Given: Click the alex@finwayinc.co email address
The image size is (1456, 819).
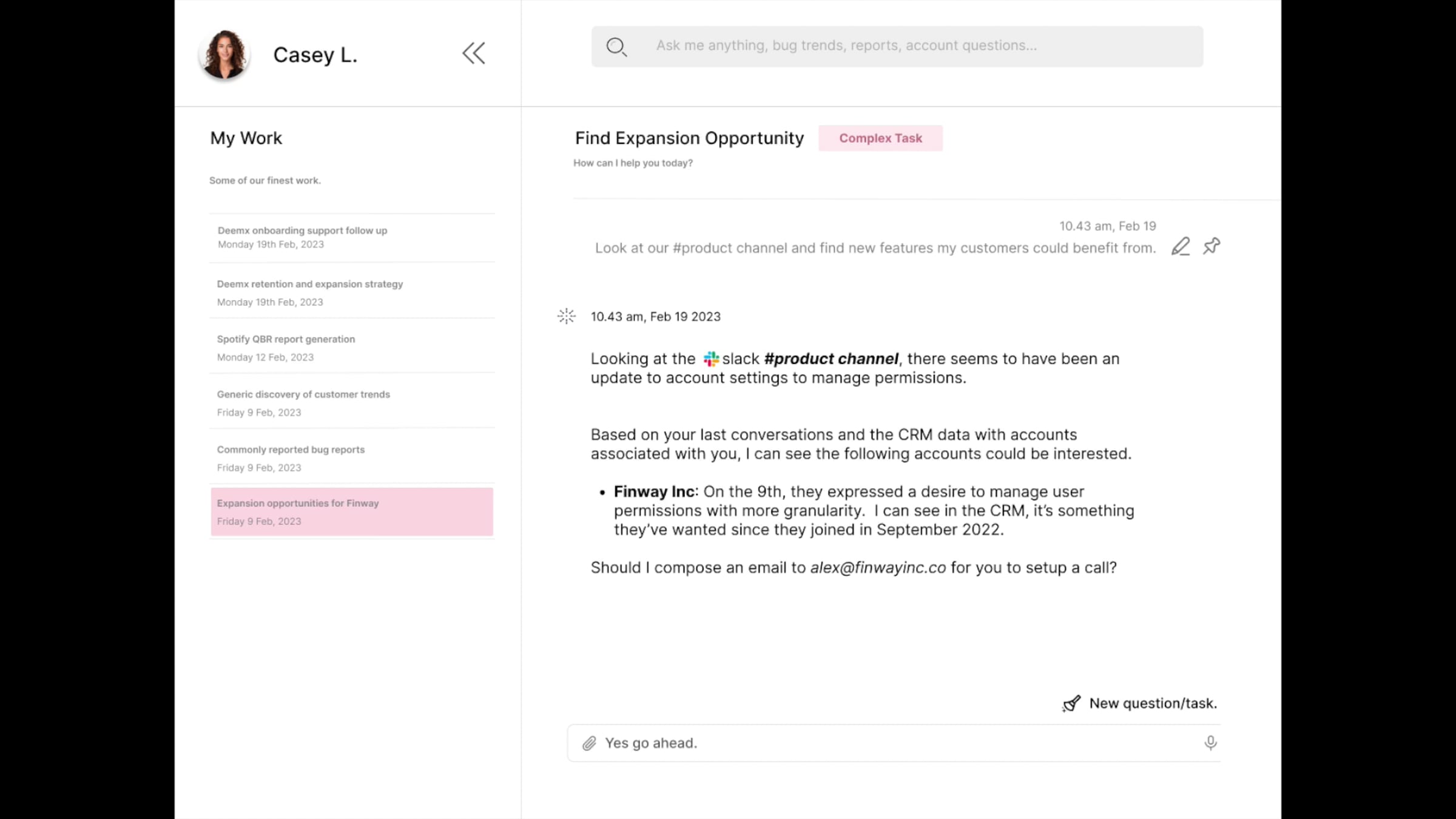Looking at the screenshot, I should [x=878, y=568].
